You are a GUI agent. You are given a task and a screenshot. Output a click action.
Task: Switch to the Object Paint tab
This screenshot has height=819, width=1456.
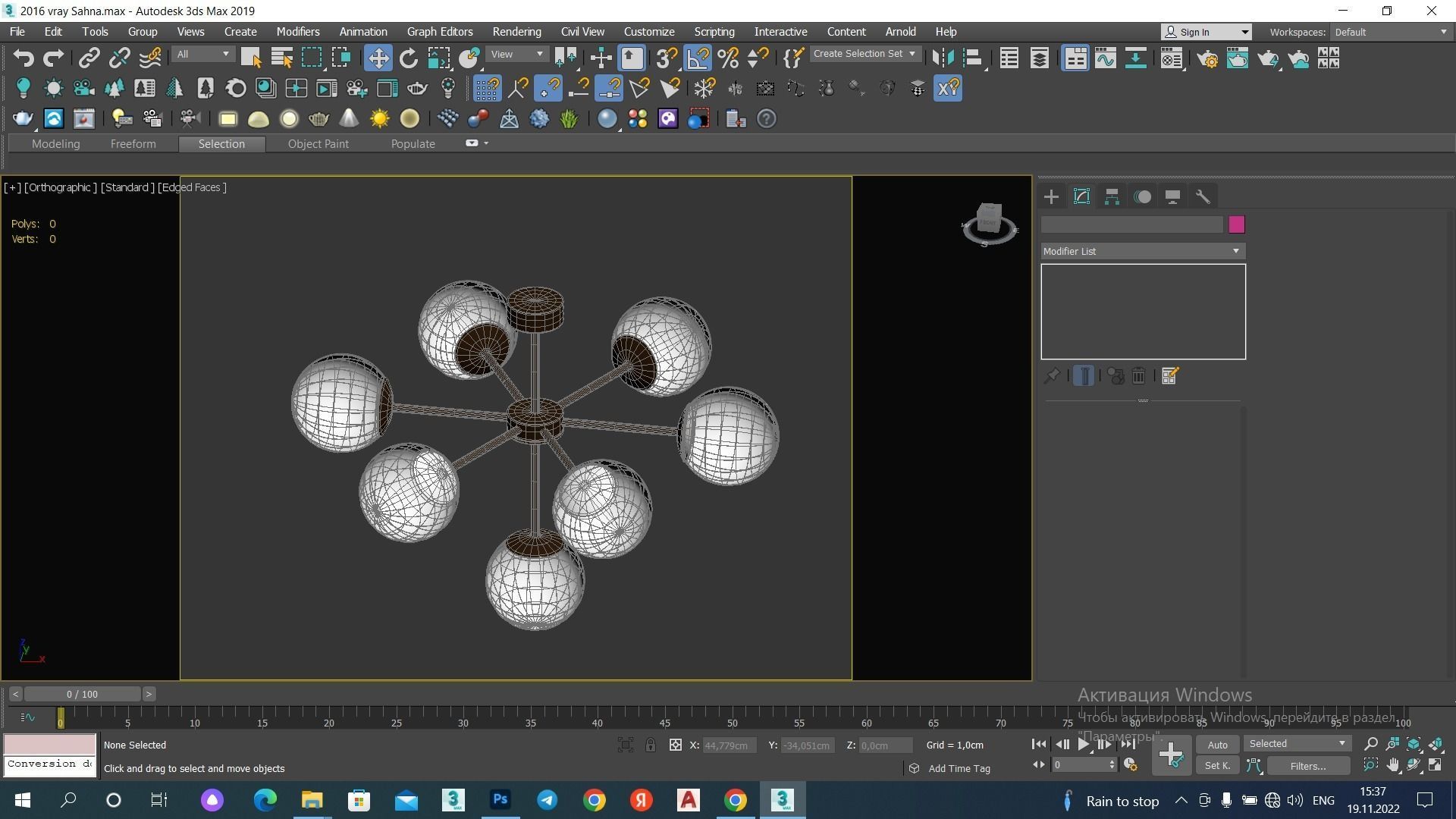pos(318,144)
